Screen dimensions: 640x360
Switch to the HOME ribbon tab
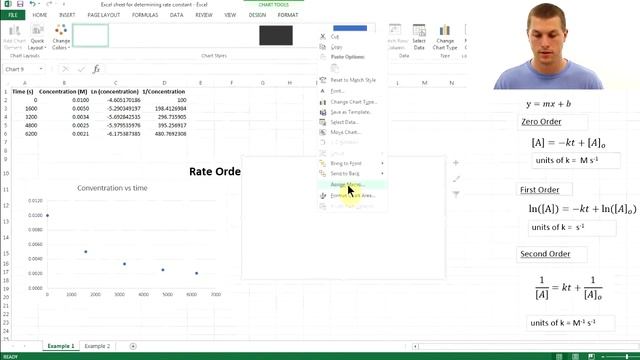coord(40,15)
